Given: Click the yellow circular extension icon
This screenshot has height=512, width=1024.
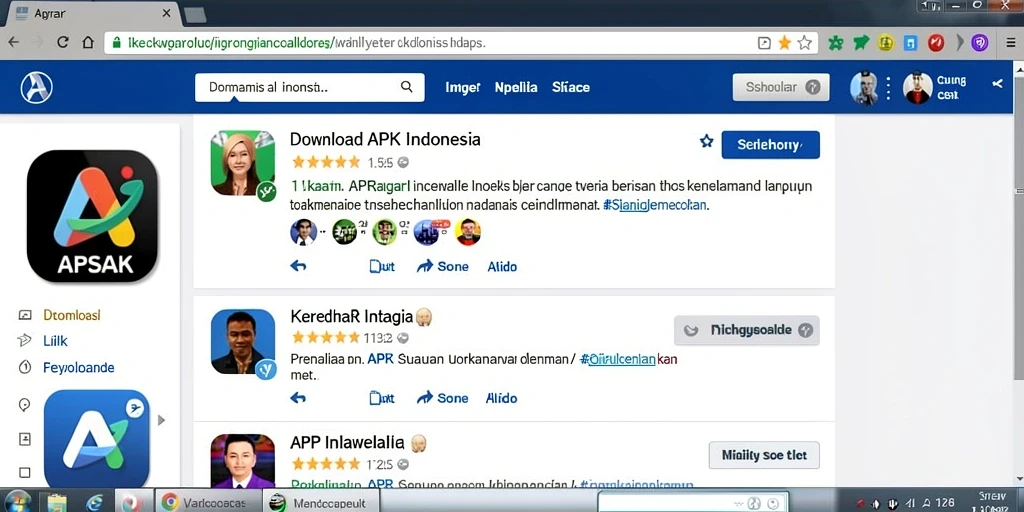Looking at the screenshot, I should point(886,43).
